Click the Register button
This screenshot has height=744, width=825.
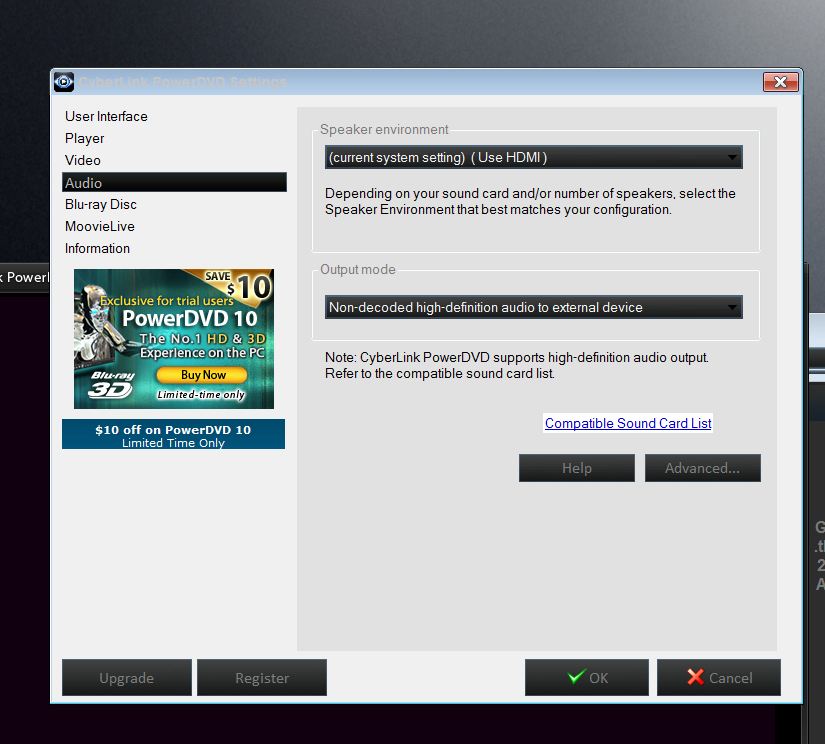[262, 678]
